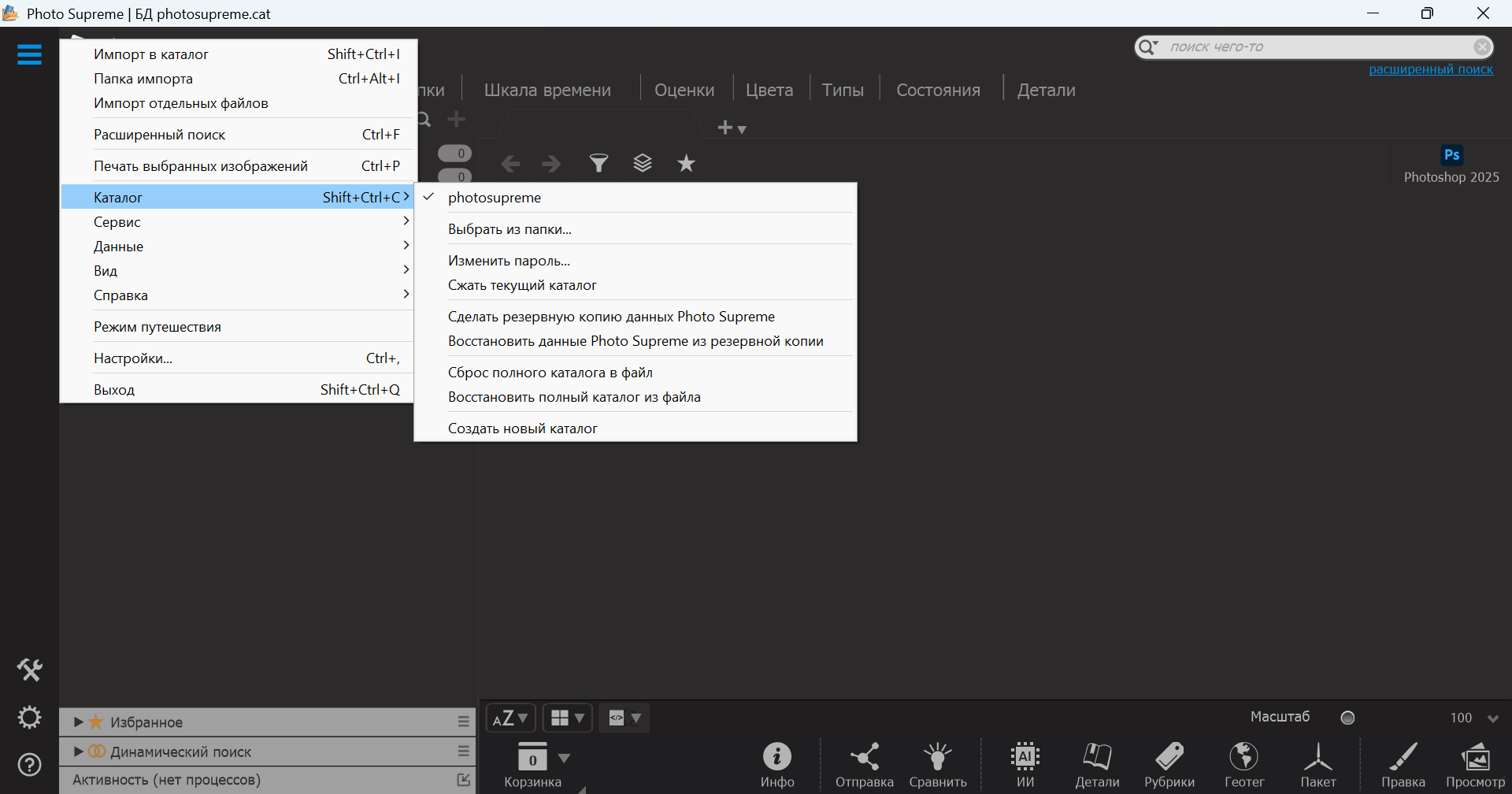This screenshot has width=1512, height=794.
Task: Adjust the Масштаб zoom slider handle
Action: click(x=1347, y=718)
